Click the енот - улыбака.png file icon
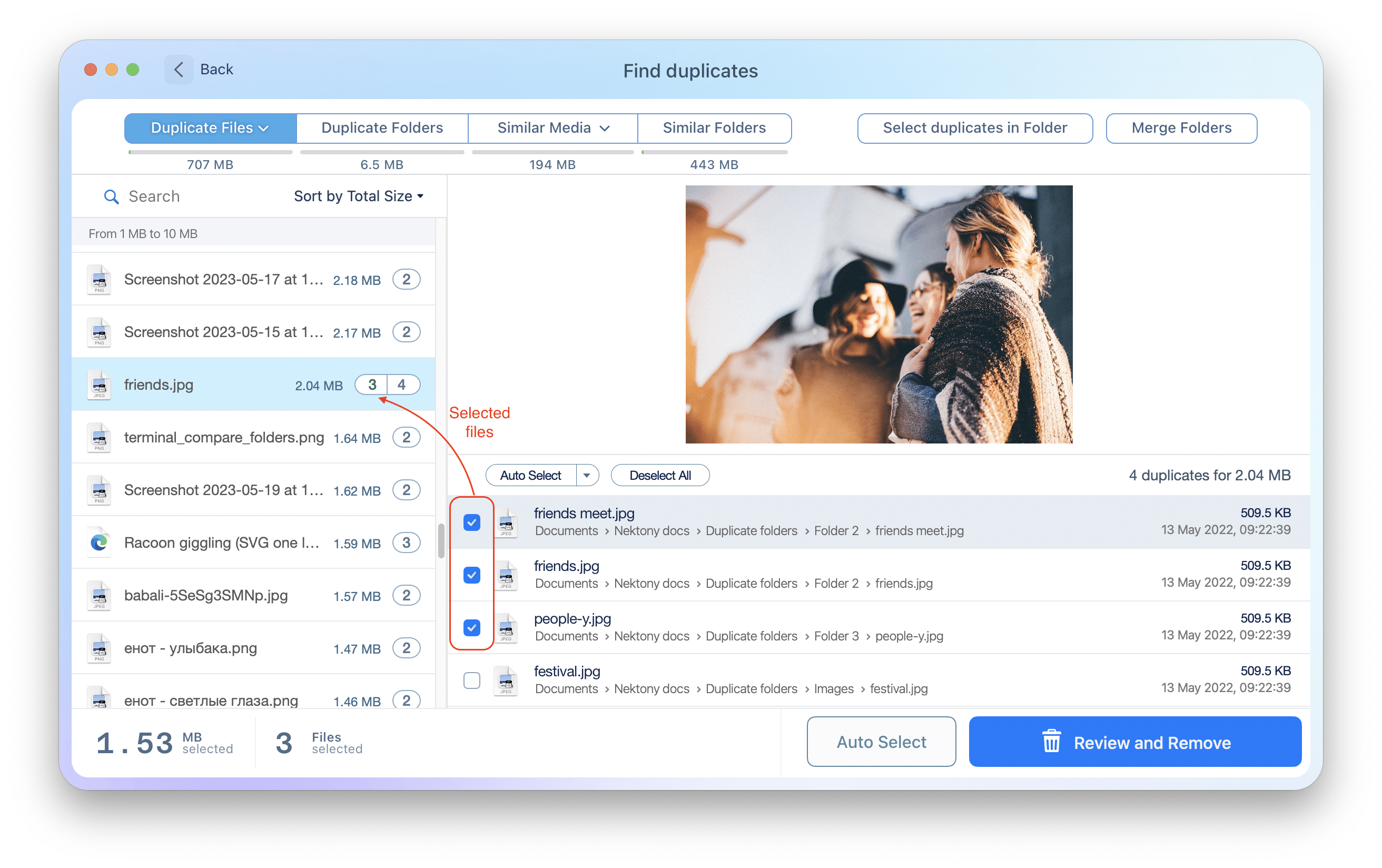Screen dimensions: 1382x868 pos(98,648)
